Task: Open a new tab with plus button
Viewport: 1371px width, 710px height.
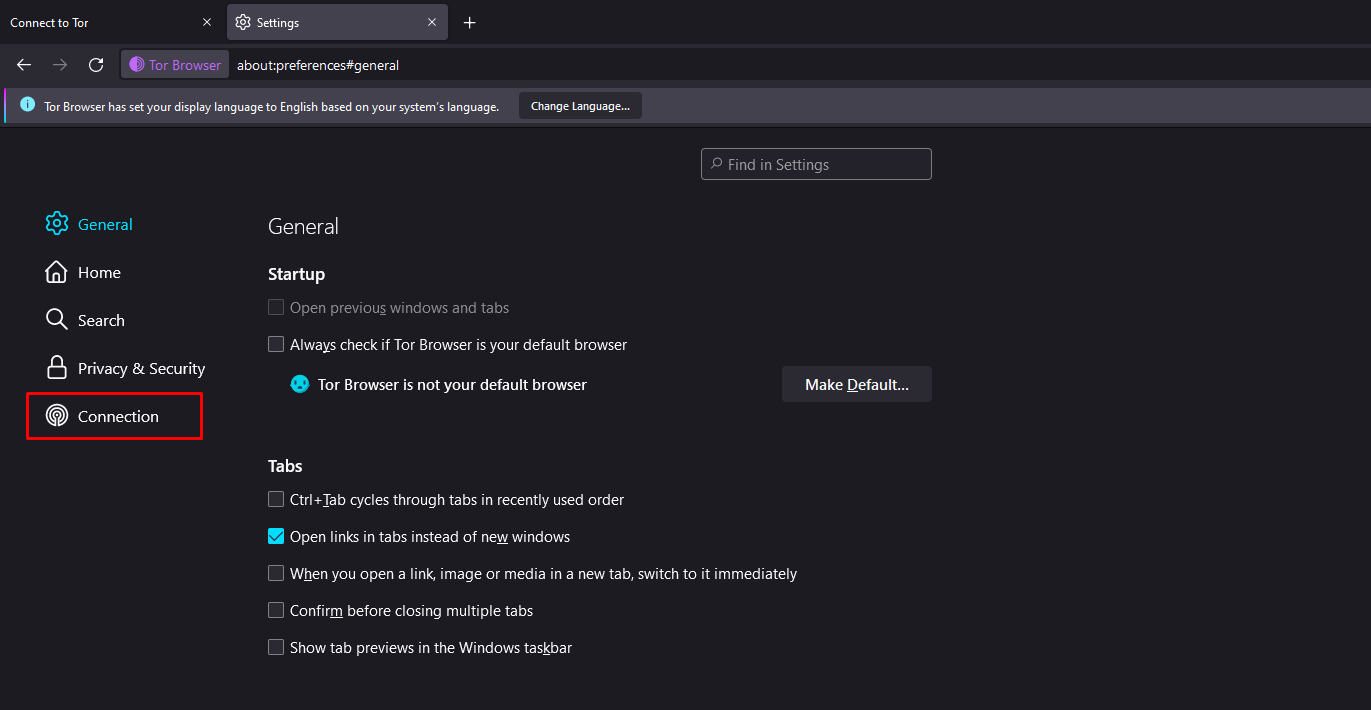Action: pos(470,22)
